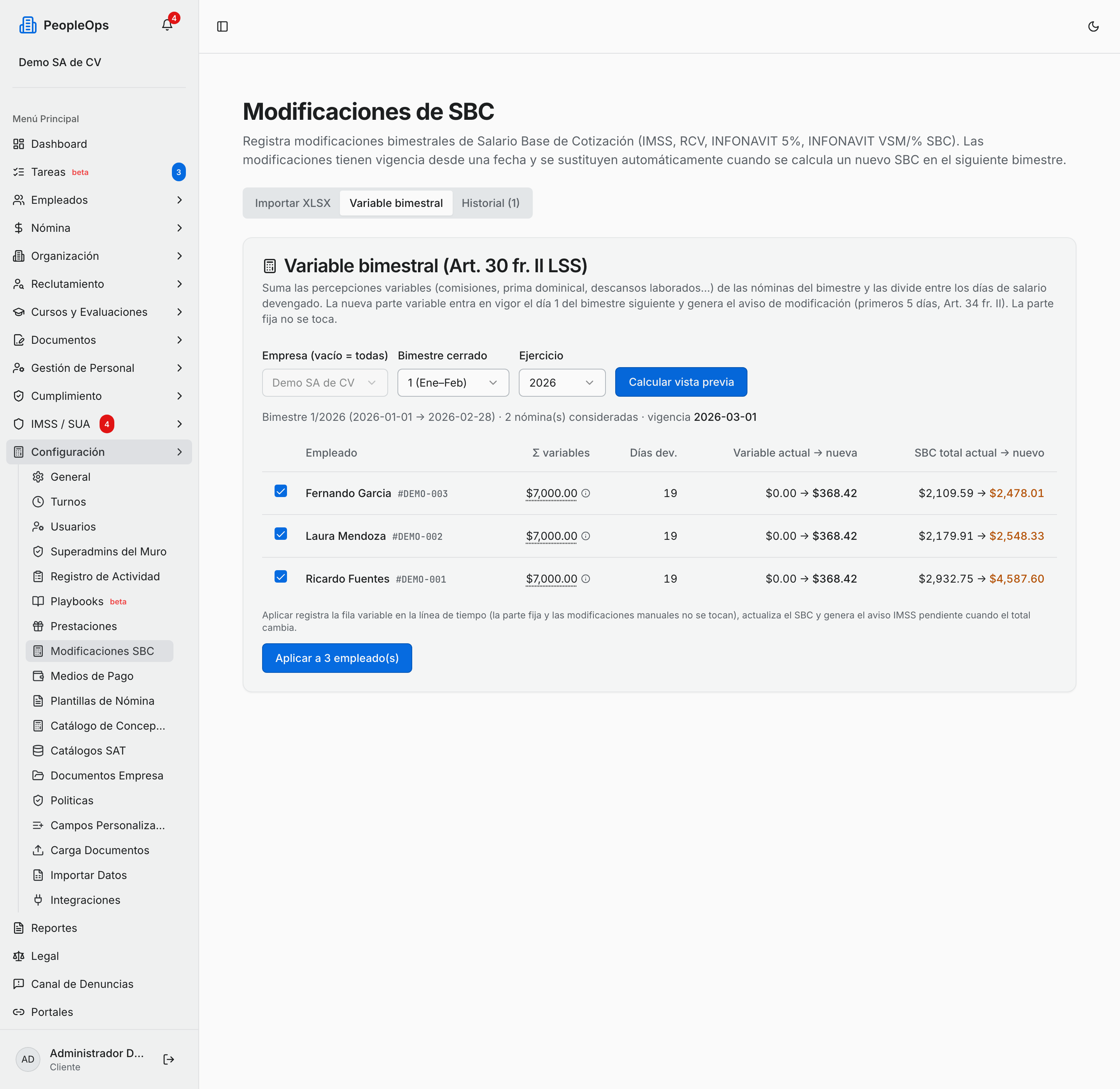Click the Catálogos SAT database icon

coord(38,750)
